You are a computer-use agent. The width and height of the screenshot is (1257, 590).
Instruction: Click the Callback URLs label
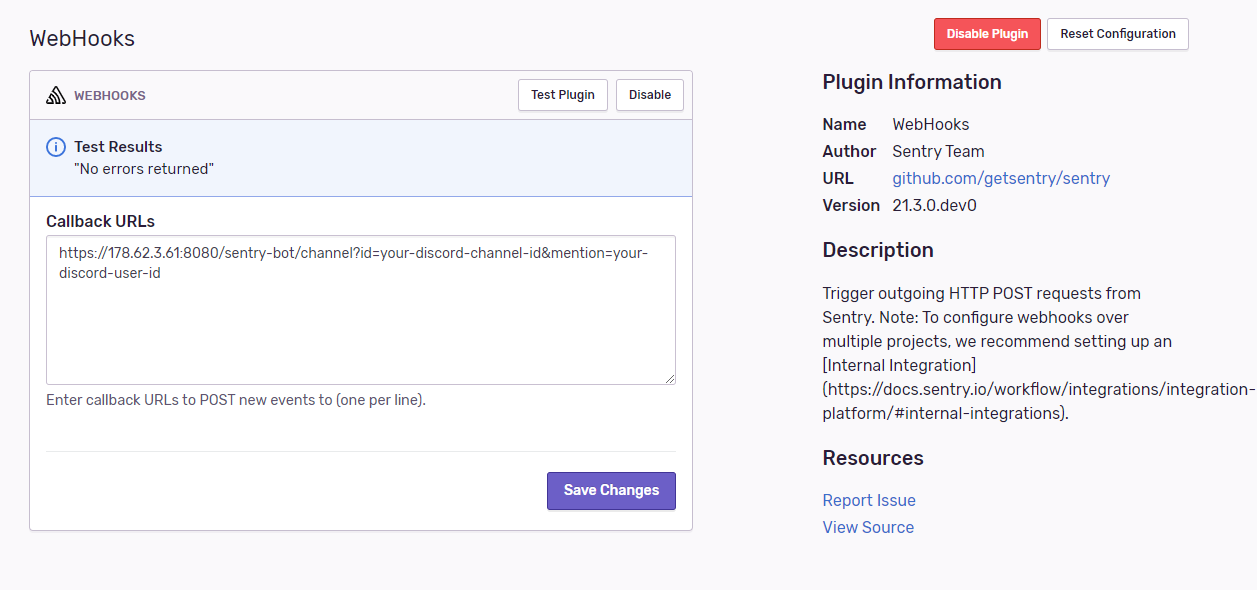(x=100, y=222)
